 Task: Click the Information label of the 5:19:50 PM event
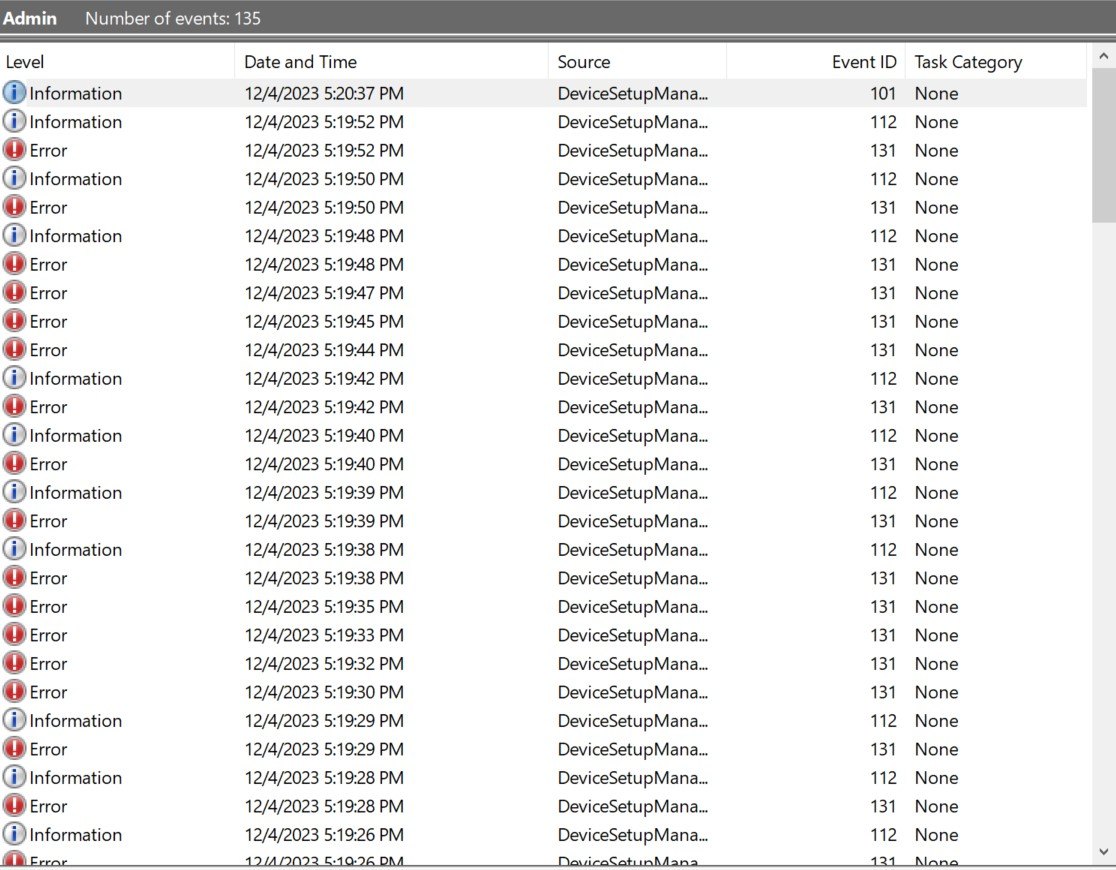(75, 179)
